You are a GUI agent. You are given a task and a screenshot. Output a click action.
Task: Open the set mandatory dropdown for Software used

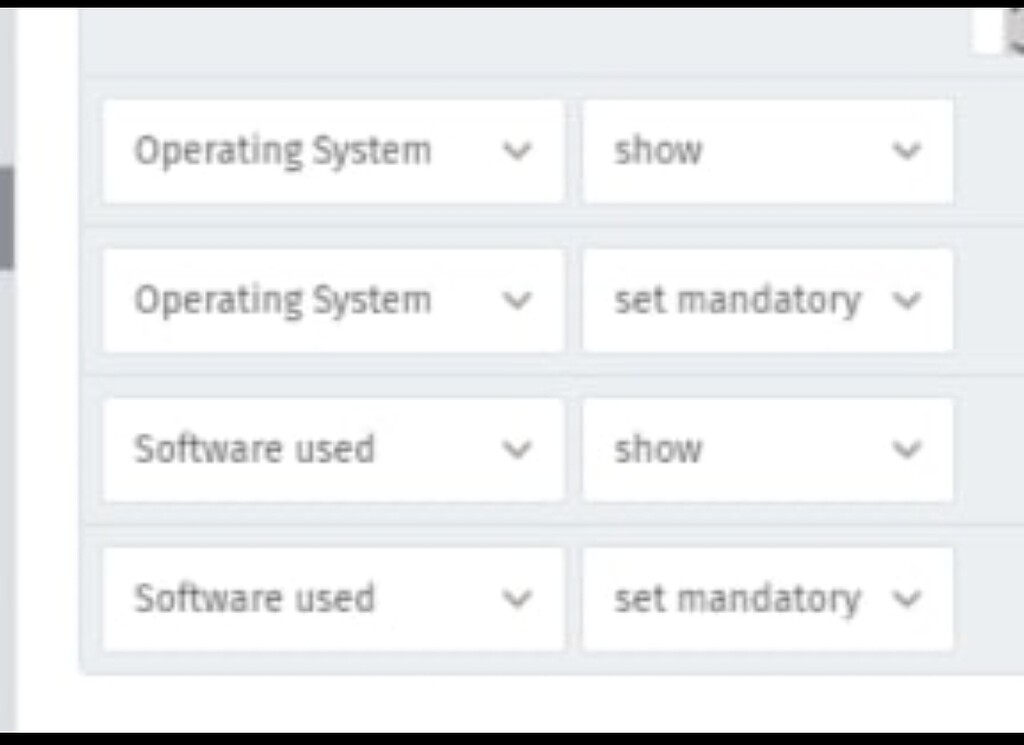766,598
